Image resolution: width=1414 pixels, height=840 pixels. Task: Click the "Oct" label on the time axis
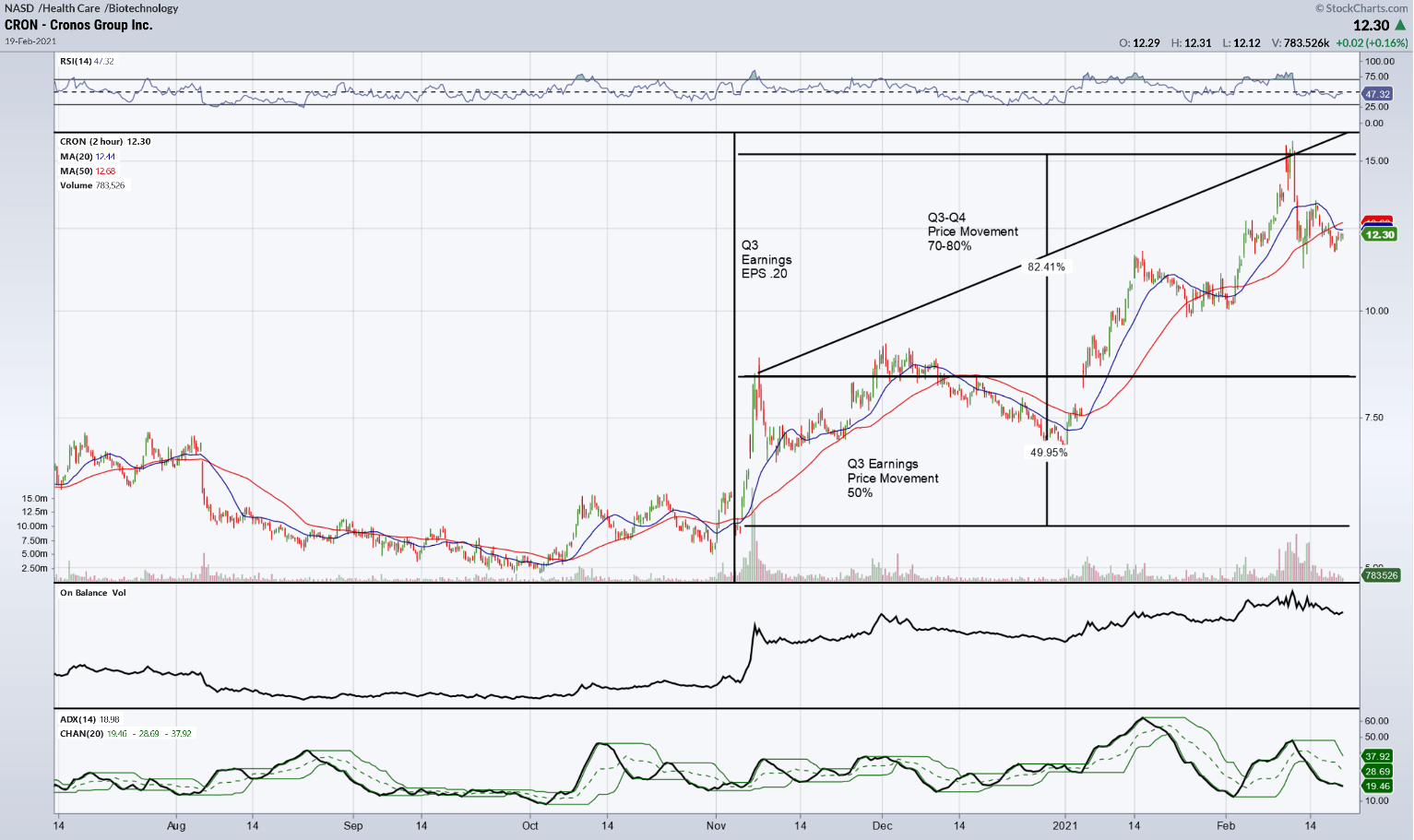point(530,826)
